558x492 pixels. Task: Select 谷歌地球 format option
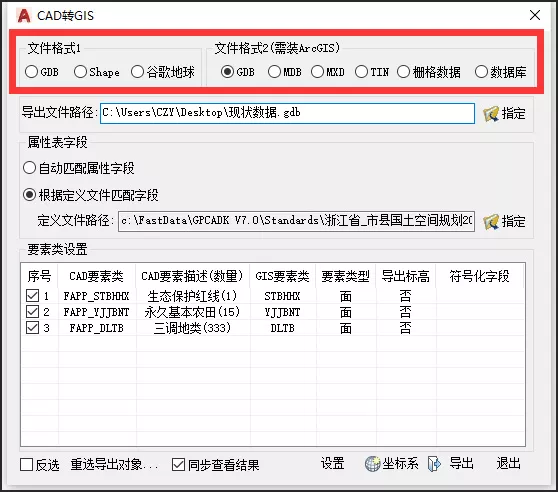click(137, 72)
